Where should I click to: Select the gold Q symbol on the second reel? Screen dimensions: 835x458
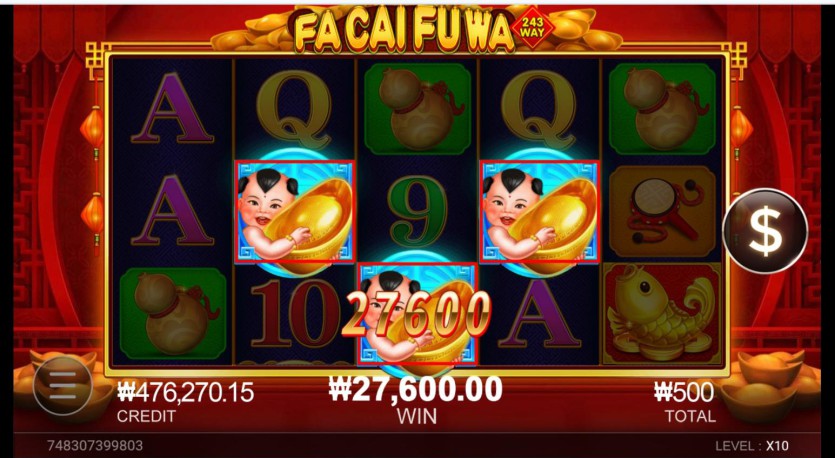coord(294,110)
